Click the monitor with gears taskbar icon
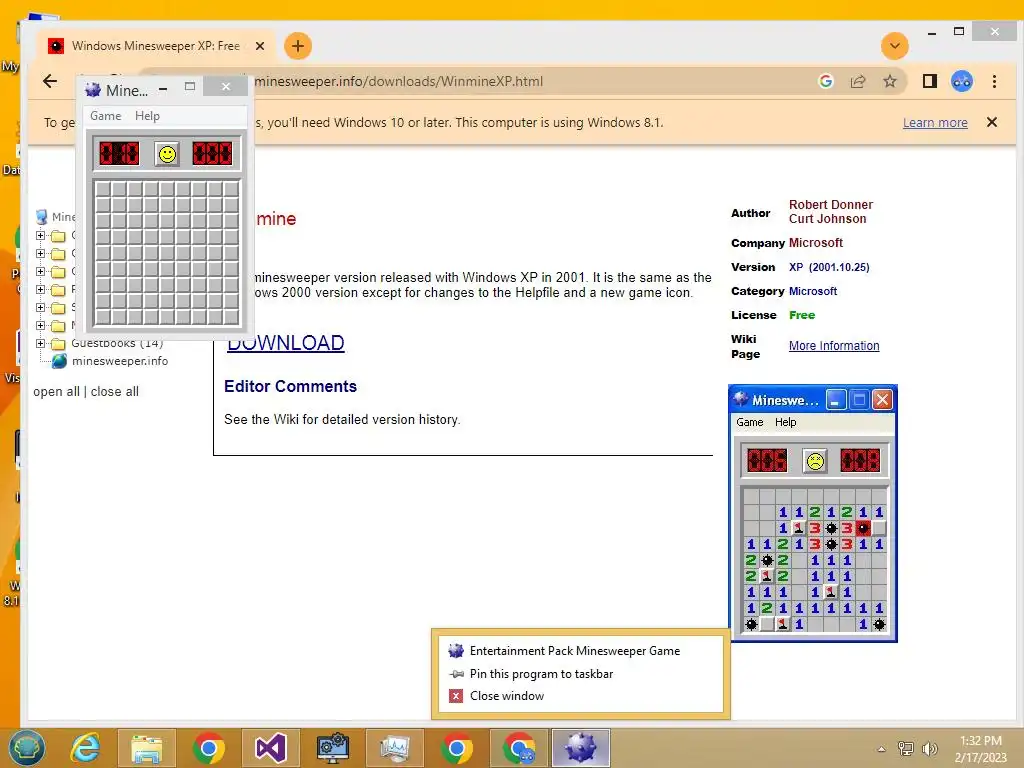Viewport: 1024px width, 768px height. coord(332,748)
